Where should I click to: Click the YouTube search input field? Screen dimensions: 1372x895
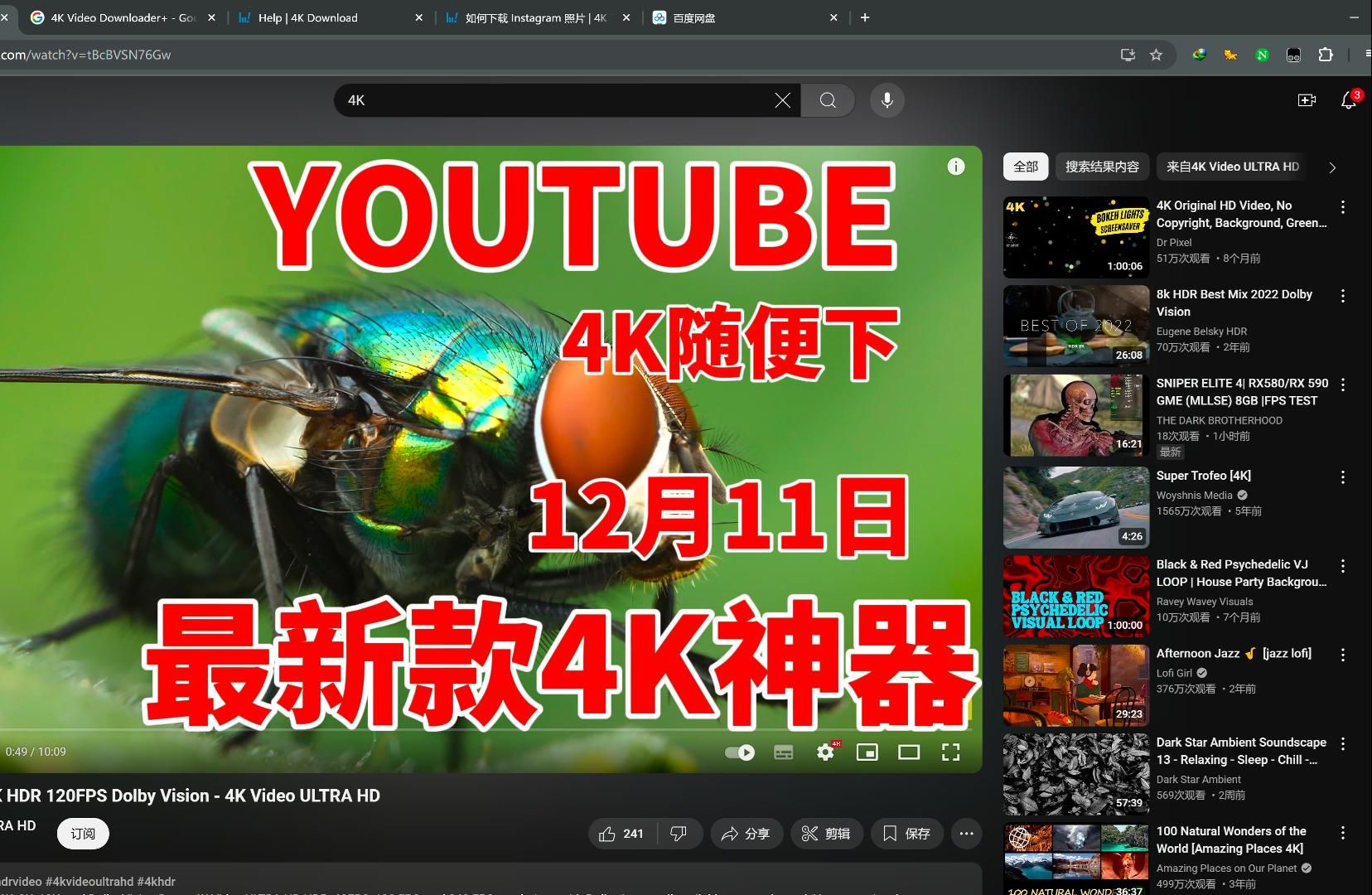coord(555,100)
